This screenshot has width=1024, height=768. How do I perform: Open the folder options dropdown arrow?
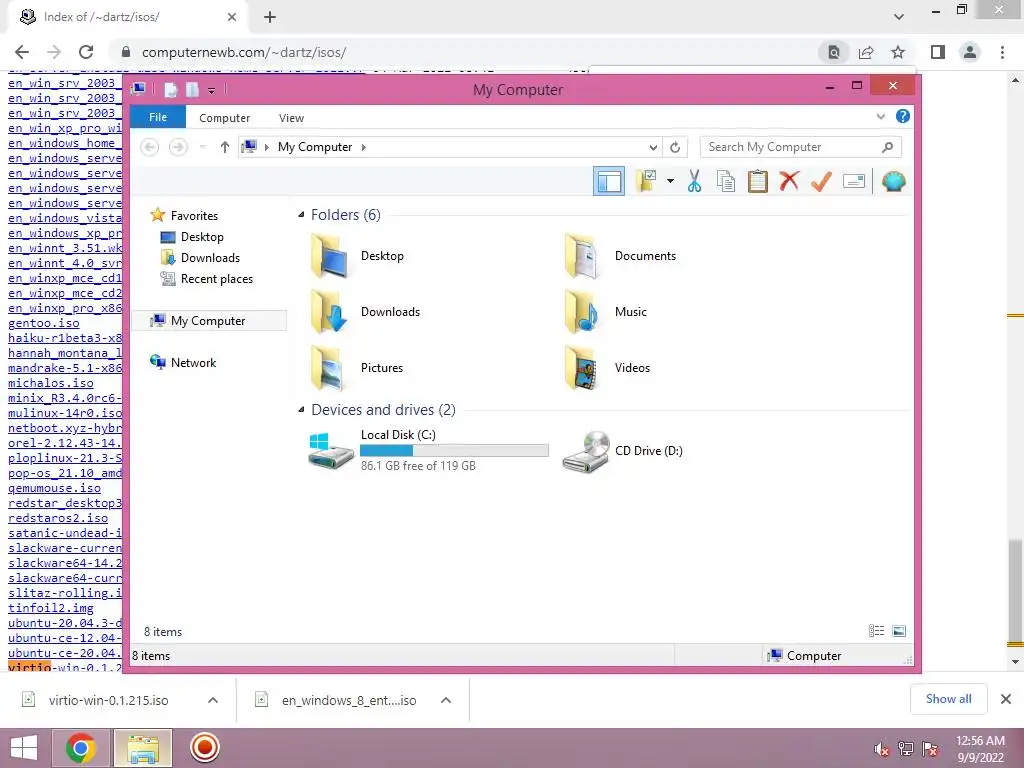tap(670, 181)
